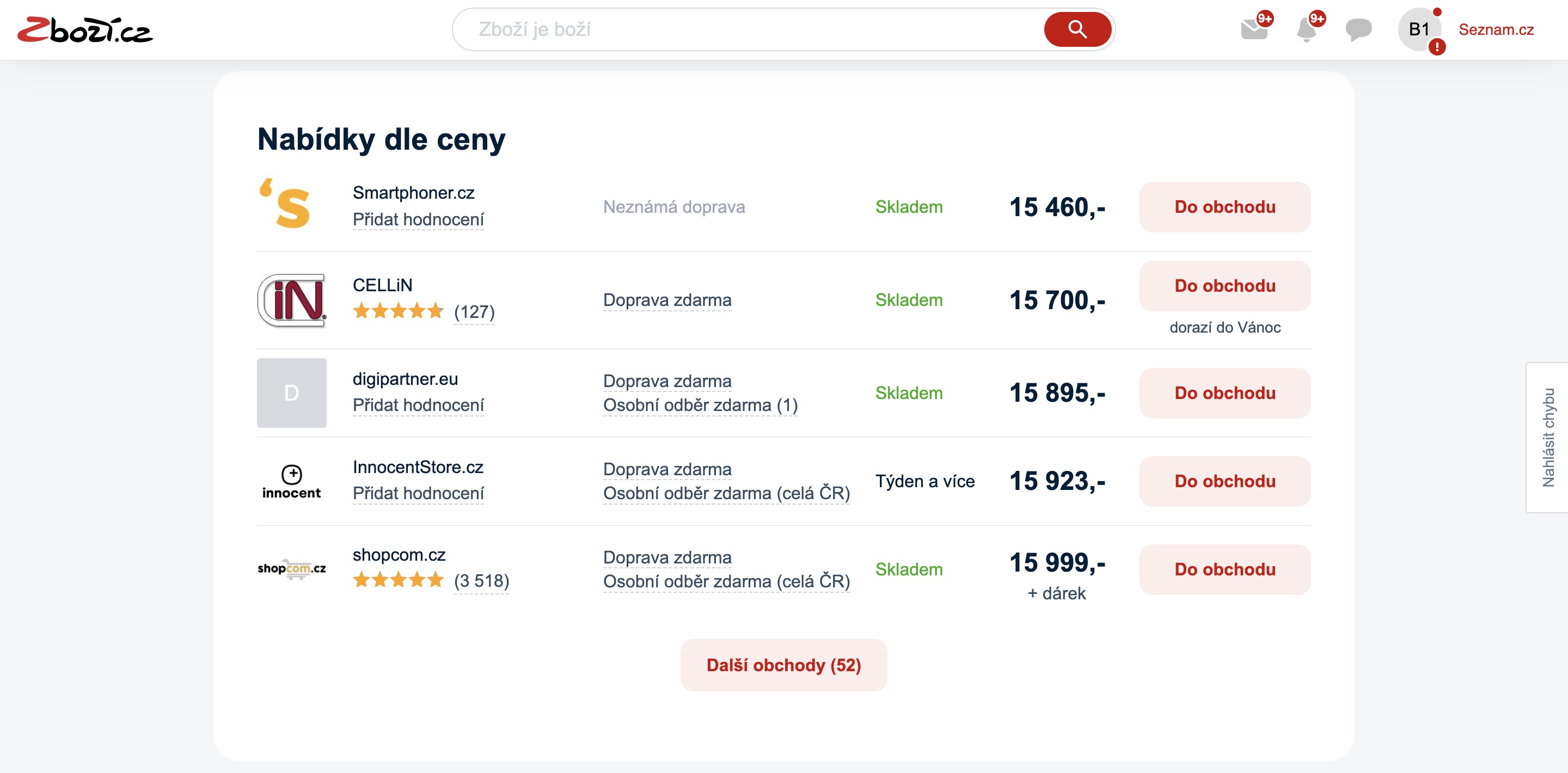Click the price 15 923,- at InnocentStore
1568x773 pixels.
click(1057, 481)
